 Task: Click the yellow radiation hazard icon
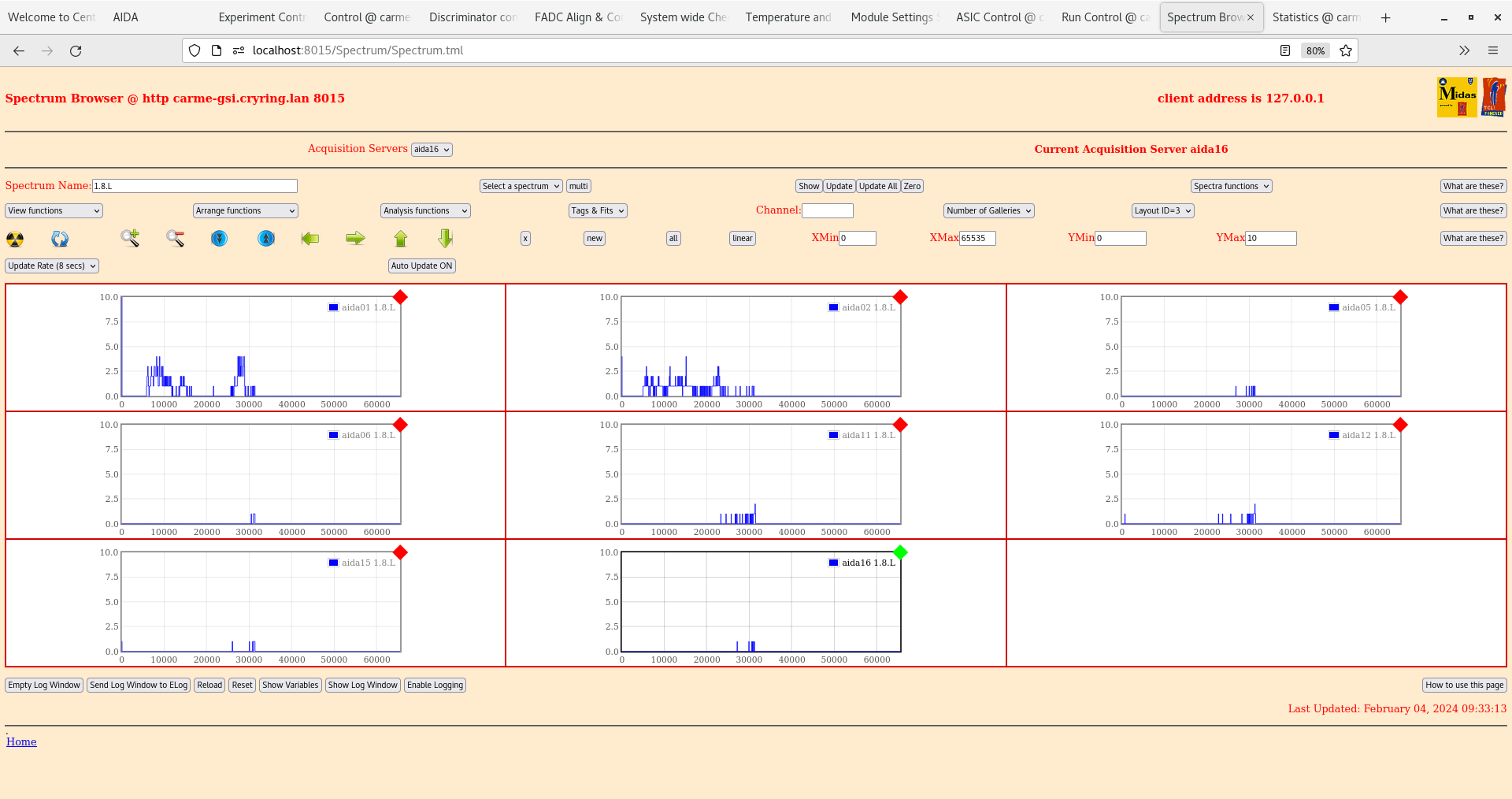15,239
